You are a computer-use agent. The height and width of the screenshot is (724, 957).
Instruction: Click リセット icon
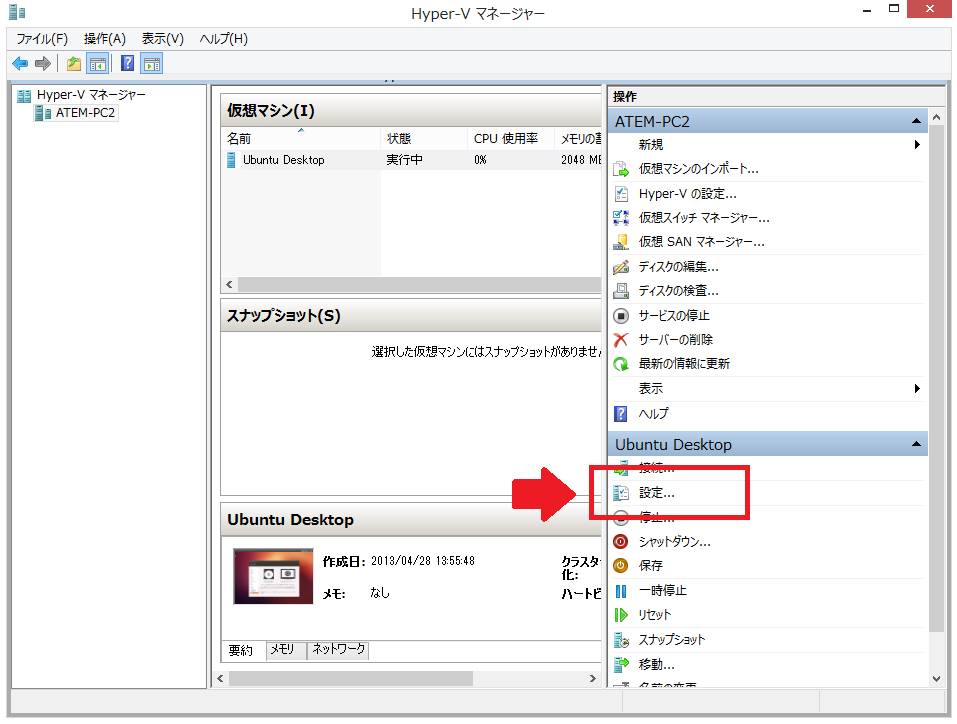(x=621, y=615)
